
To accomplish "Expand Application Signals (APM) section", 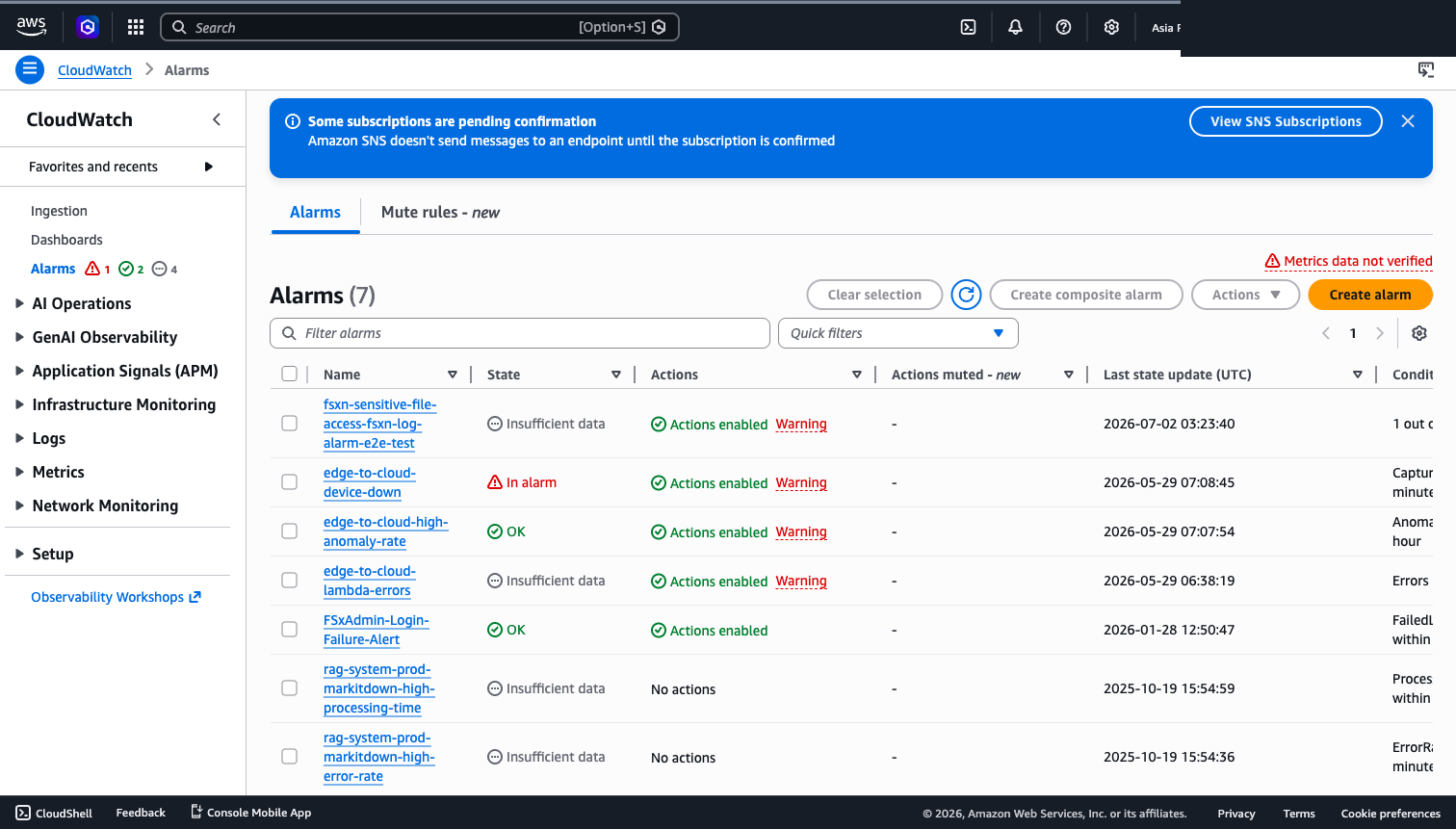I will pyautogui.click(x=19, y=371).
